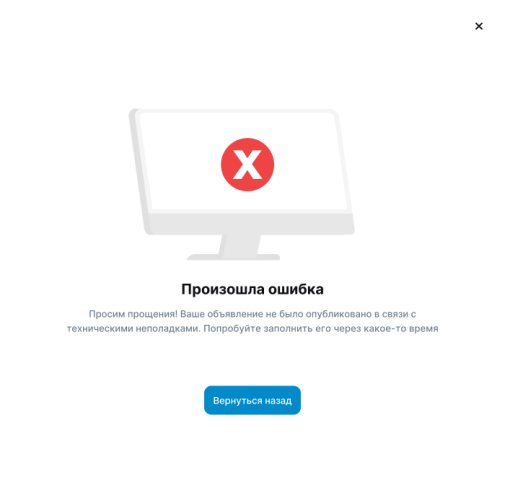The height and width of the screenshot is (480, 505).
Task: Click the 'Просим прощения!' text
Action: 133,314
